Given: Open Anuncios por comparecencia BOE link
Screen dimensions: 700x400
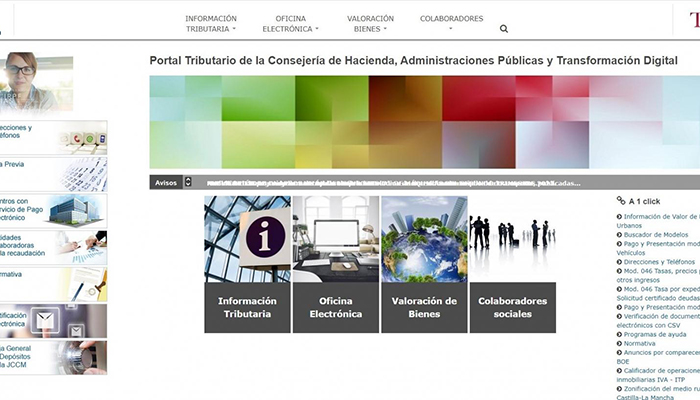Looking at the screenshot, I should click(658, 357).
